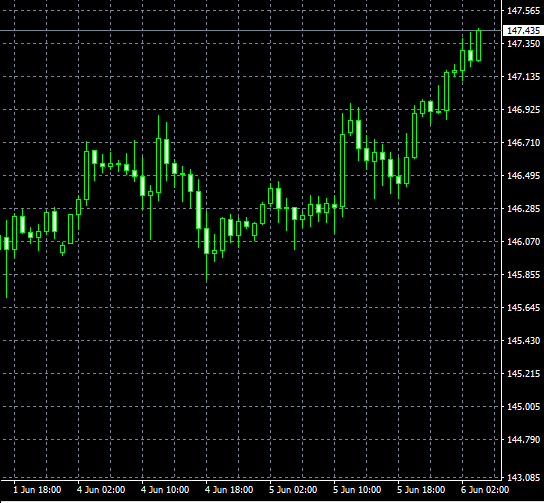Image resolution: width=544 pixels, height=503 pixels.
Task: Select the 146.925 price level label
Action: click(524, 110)
